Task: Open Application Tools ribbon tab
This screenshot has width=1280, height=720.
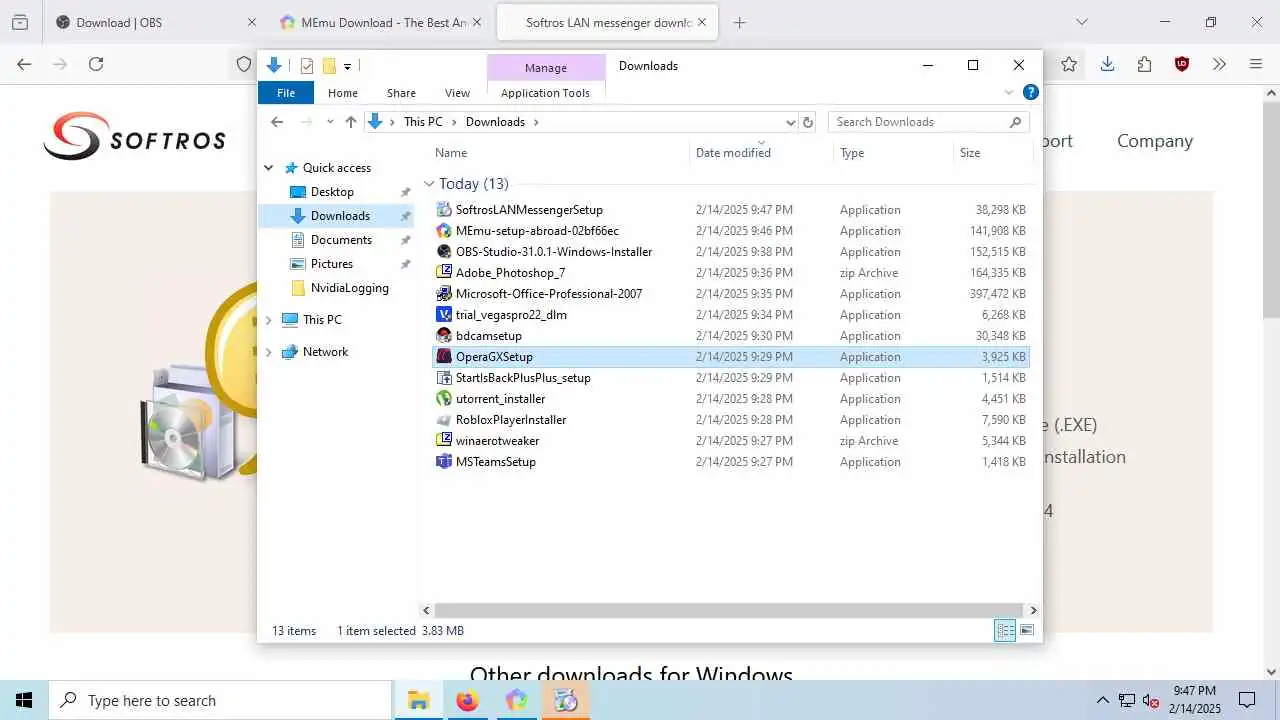Action: tap(546, 93)
